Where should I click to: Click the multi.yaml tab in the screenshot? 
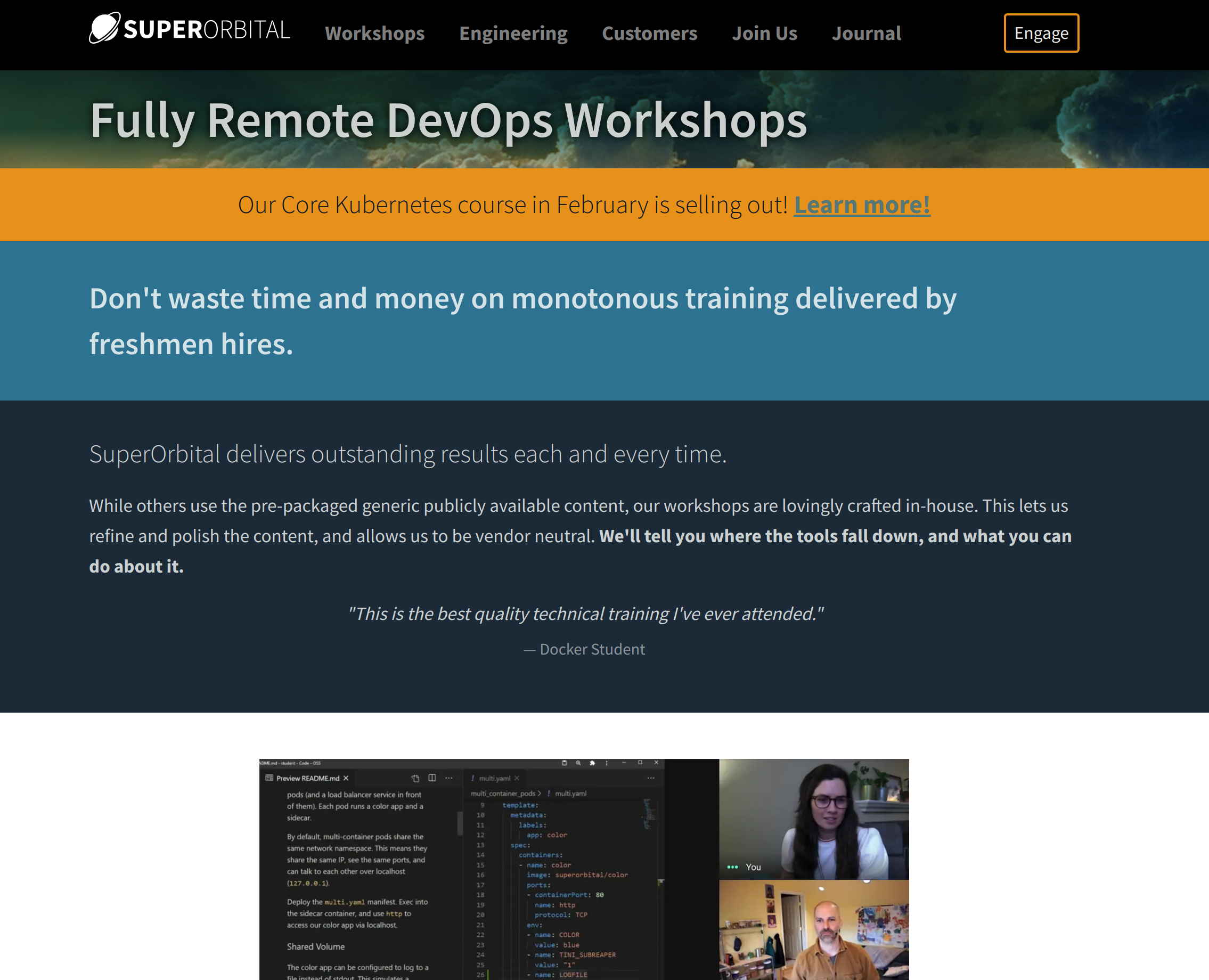point(494,778)
